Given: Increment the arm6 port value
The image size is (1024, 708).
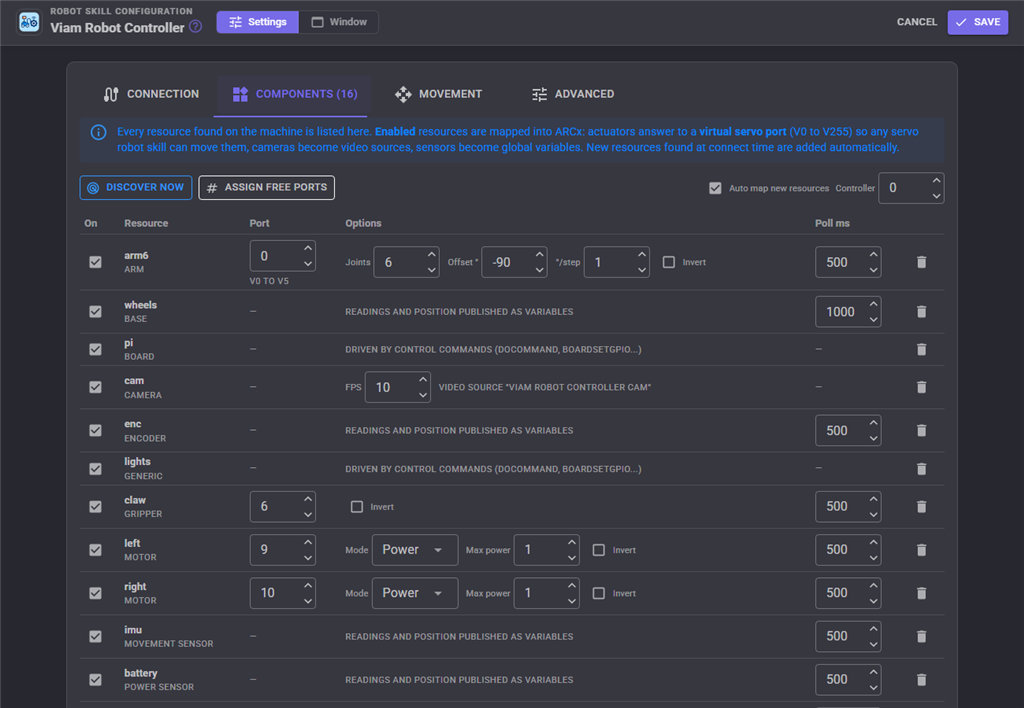Looking at the screenshot, I should 308,248.
